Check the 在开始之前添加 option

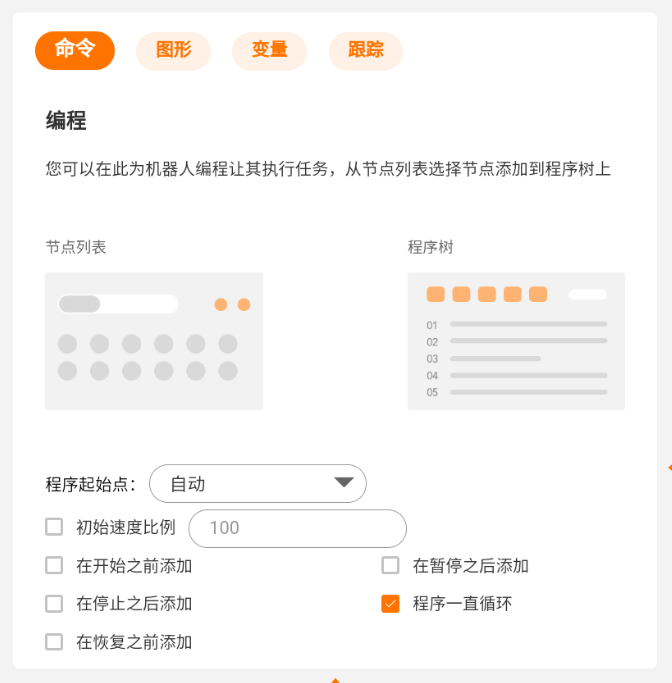click(x=54, y=565)
